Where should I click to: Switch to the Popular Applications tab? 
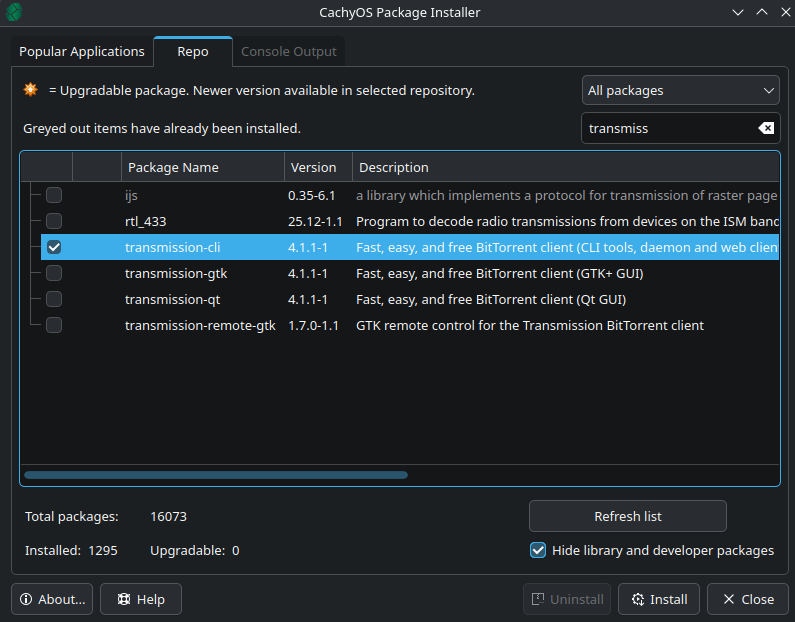coord(82,52)
